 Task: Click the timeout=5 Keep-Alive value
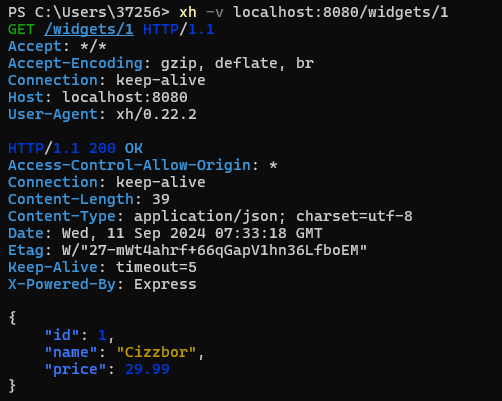click(156, 267)
